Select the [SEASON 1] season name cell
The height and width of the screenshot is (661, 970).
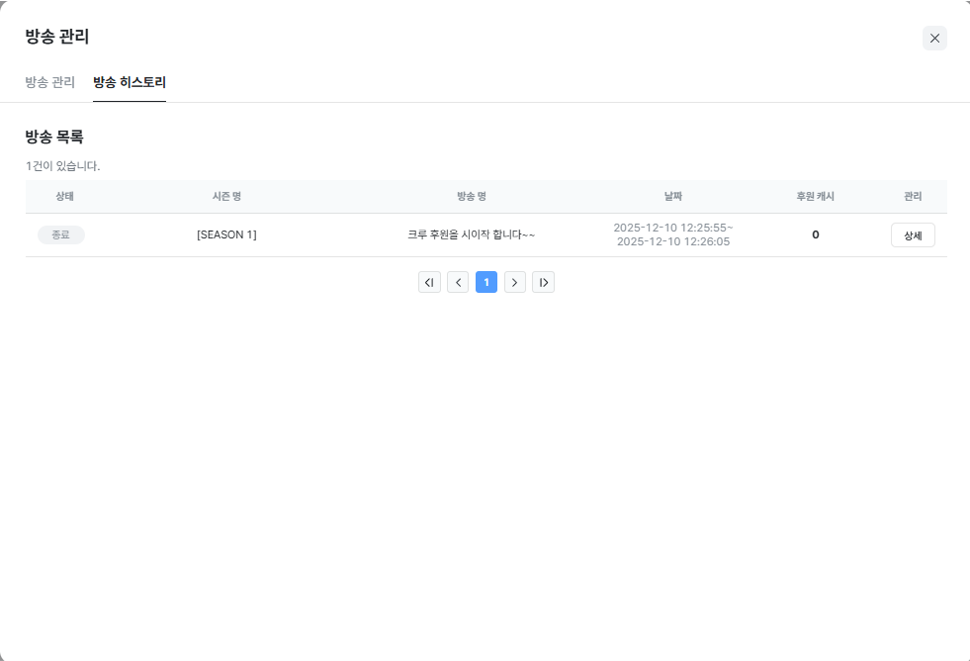click(227, 234)
